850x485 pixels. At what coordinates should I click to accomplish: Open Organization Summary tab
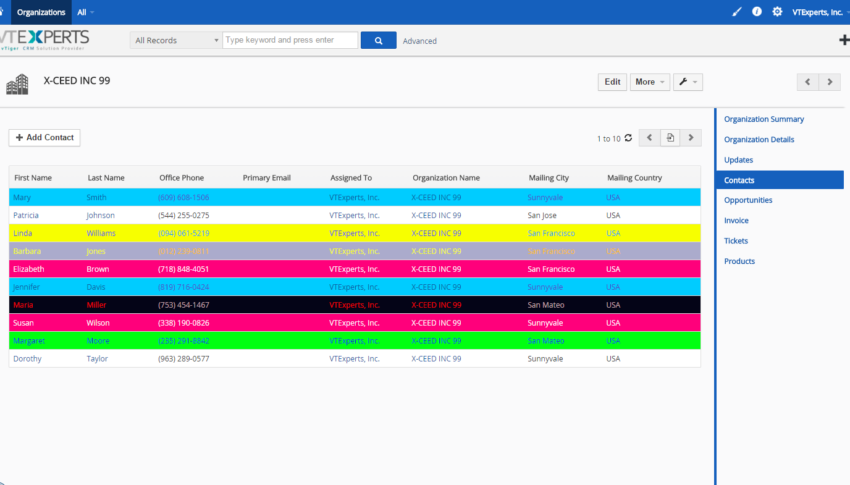click(x=764, y=119)
